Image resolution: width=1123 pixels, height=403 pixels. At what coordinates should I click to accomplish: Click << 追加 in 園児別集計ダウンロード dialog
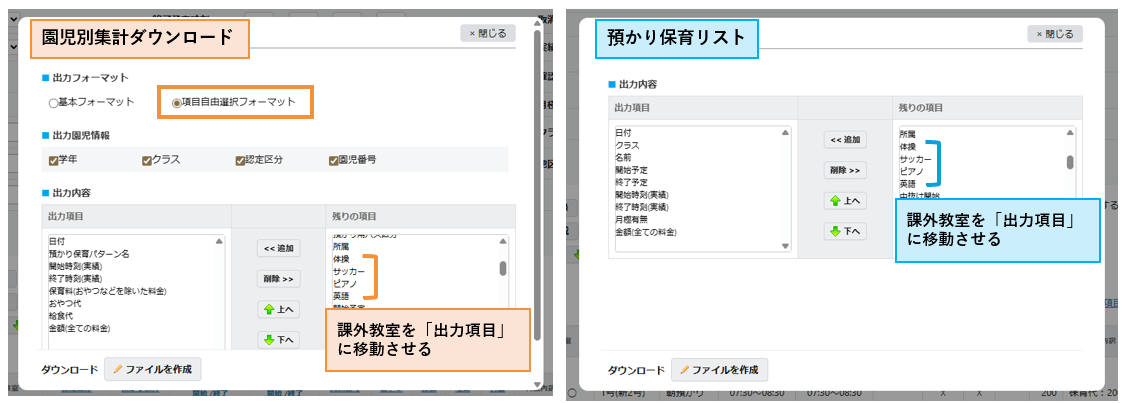click(x=279, y=248)
